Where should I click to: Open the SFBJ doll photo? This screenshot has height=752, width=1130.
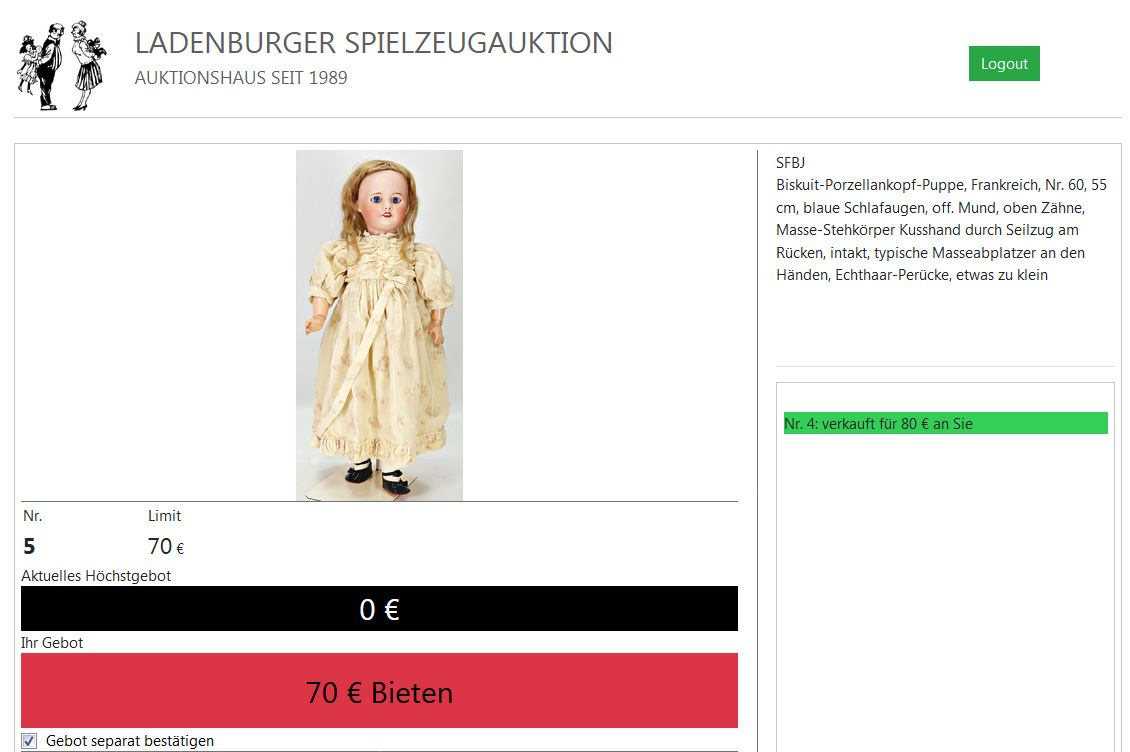(x=379, y=325)
